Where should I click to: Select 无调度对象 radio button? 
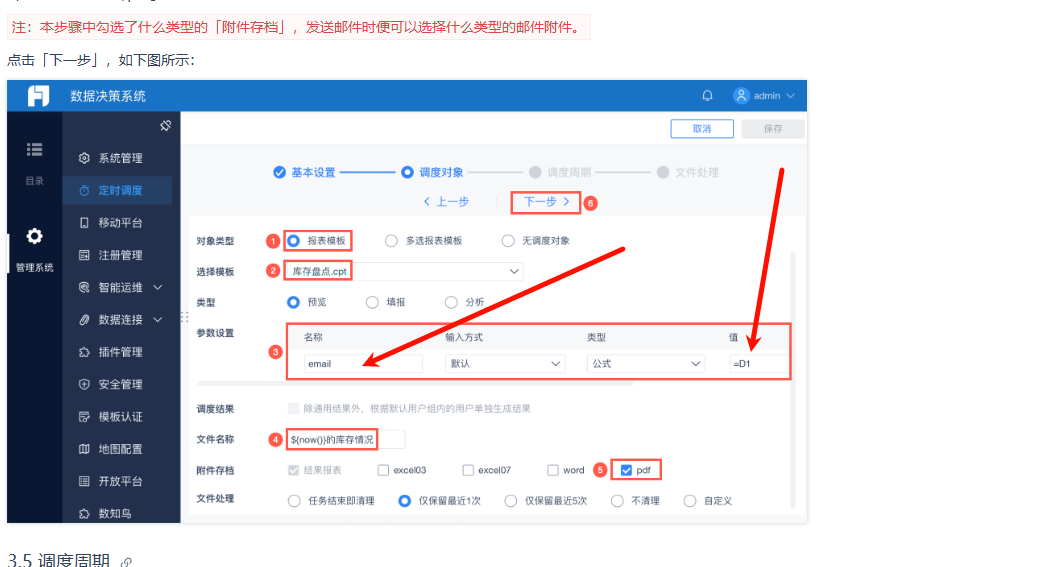tap(508, 241)
